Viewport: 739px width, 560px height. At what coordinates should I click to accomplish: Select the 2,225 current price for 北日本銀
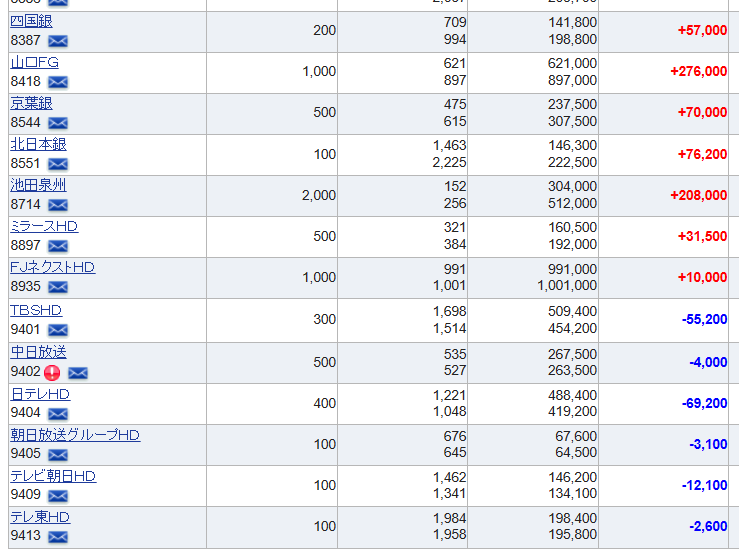(x=449, y=162)
